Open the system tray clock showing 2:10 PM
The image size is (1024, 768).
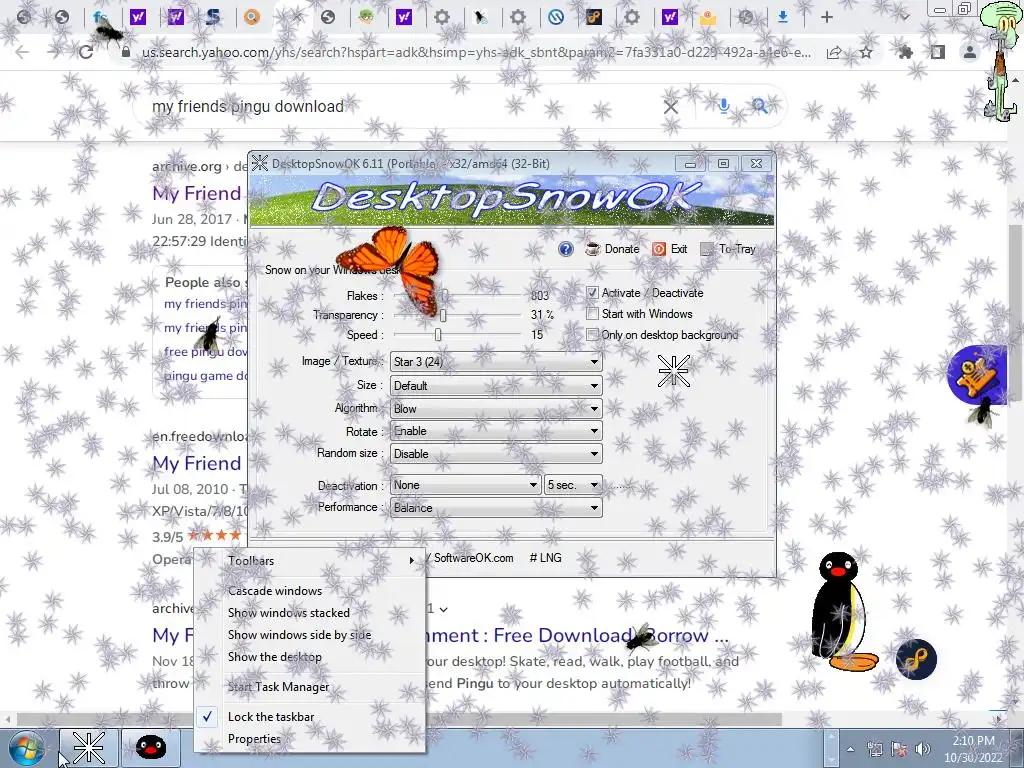coord(973,748)
